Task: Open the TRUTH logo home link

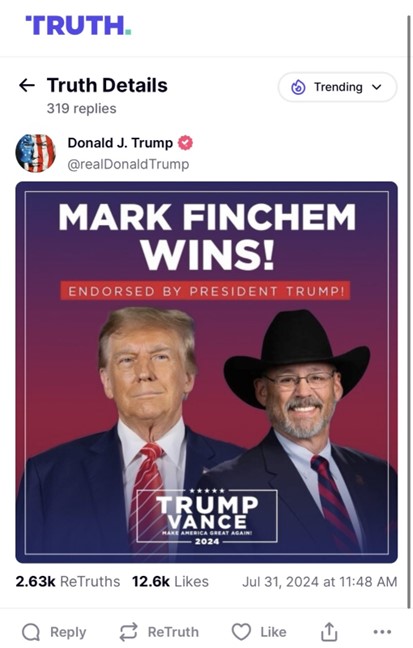Action: point(79,26)
